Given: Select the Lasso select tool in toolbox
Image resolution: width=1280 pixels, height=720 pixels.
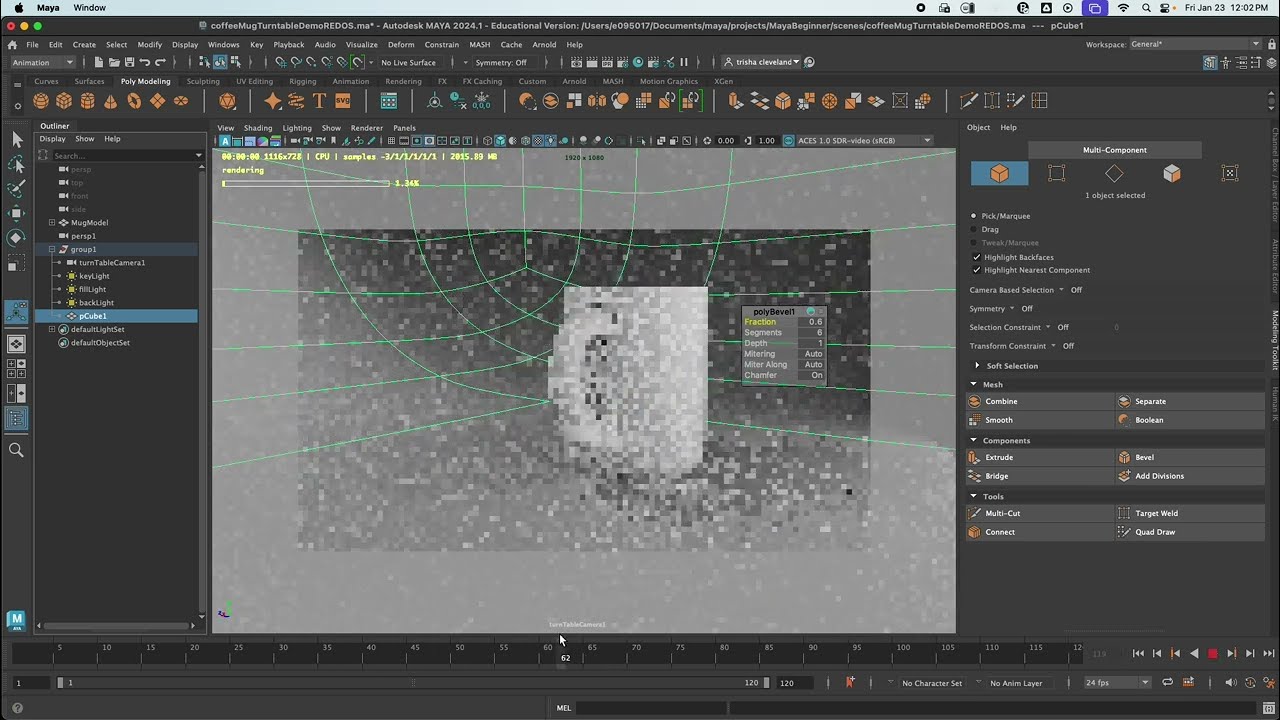Looking at the screenshot, I should click(x=16, y=164).
